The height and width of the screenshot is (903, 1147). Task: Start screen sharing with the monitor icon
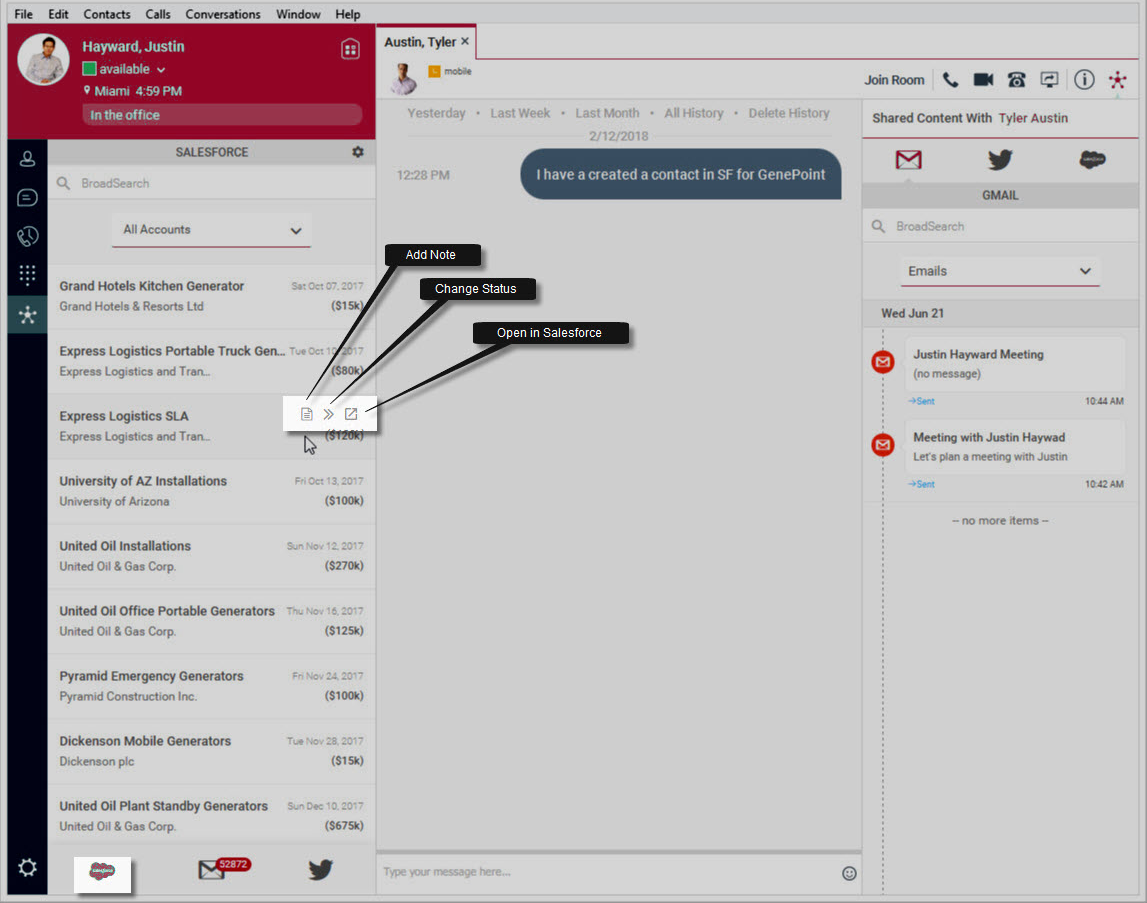1050,80
